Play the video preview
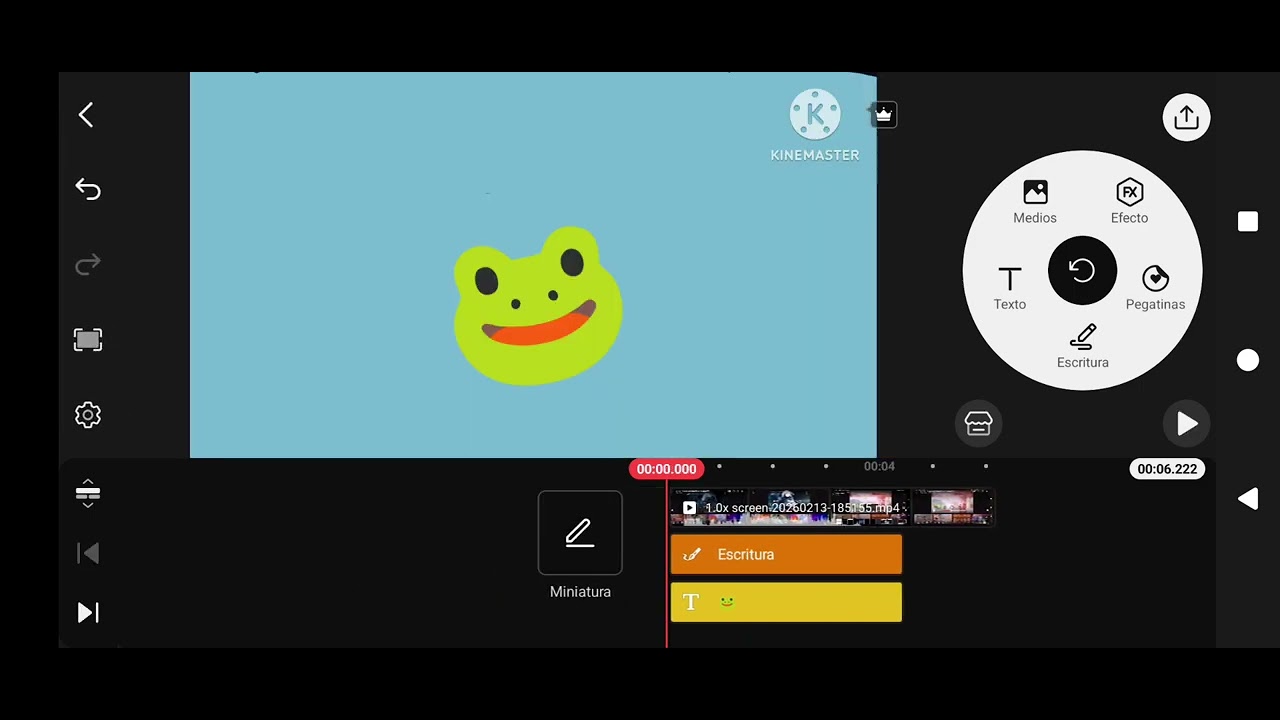 pyautogui.click(x=1186, y=423)
